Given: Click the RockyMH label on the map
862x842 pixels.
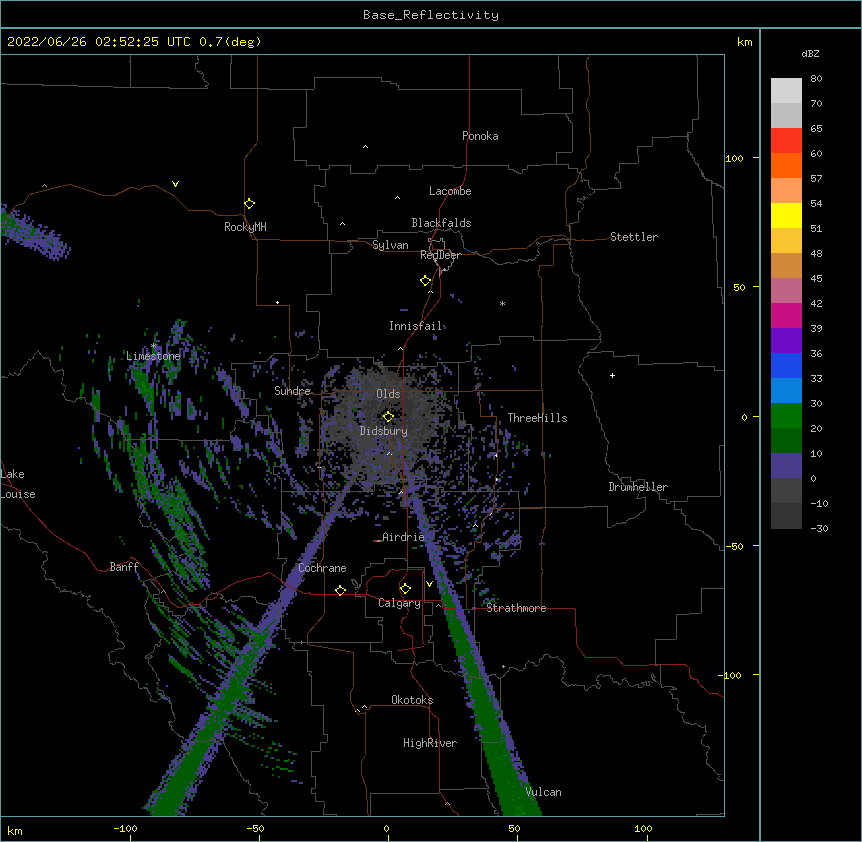Looking at the screenshot, I should click(245, 227).
